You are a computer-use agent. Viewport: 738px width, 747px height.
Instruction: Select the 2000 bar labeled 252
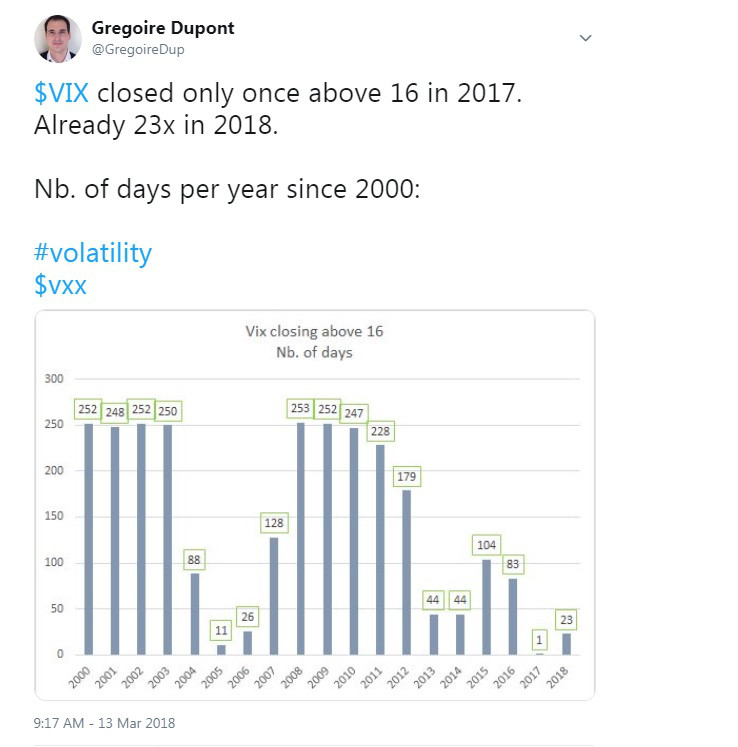(x=89, y=539)
